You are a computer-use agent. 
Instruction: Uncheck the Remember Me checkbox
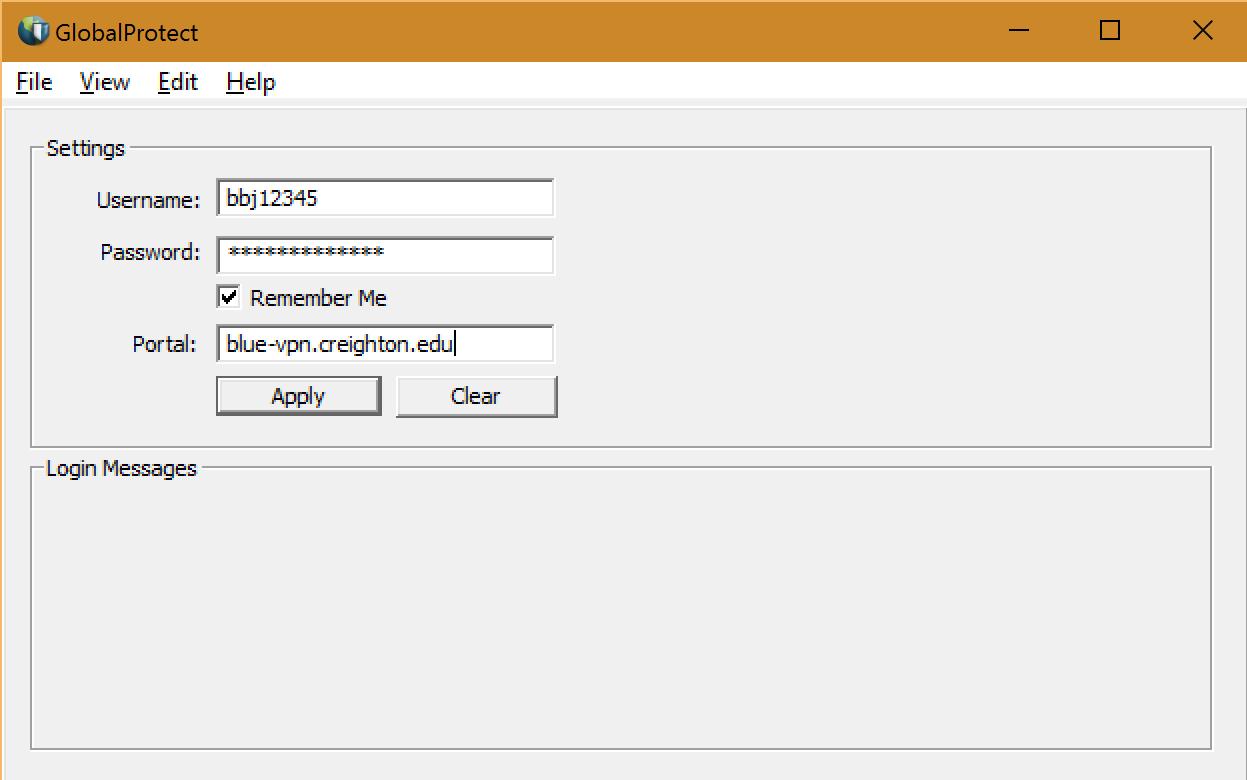[x=229, y=297]
